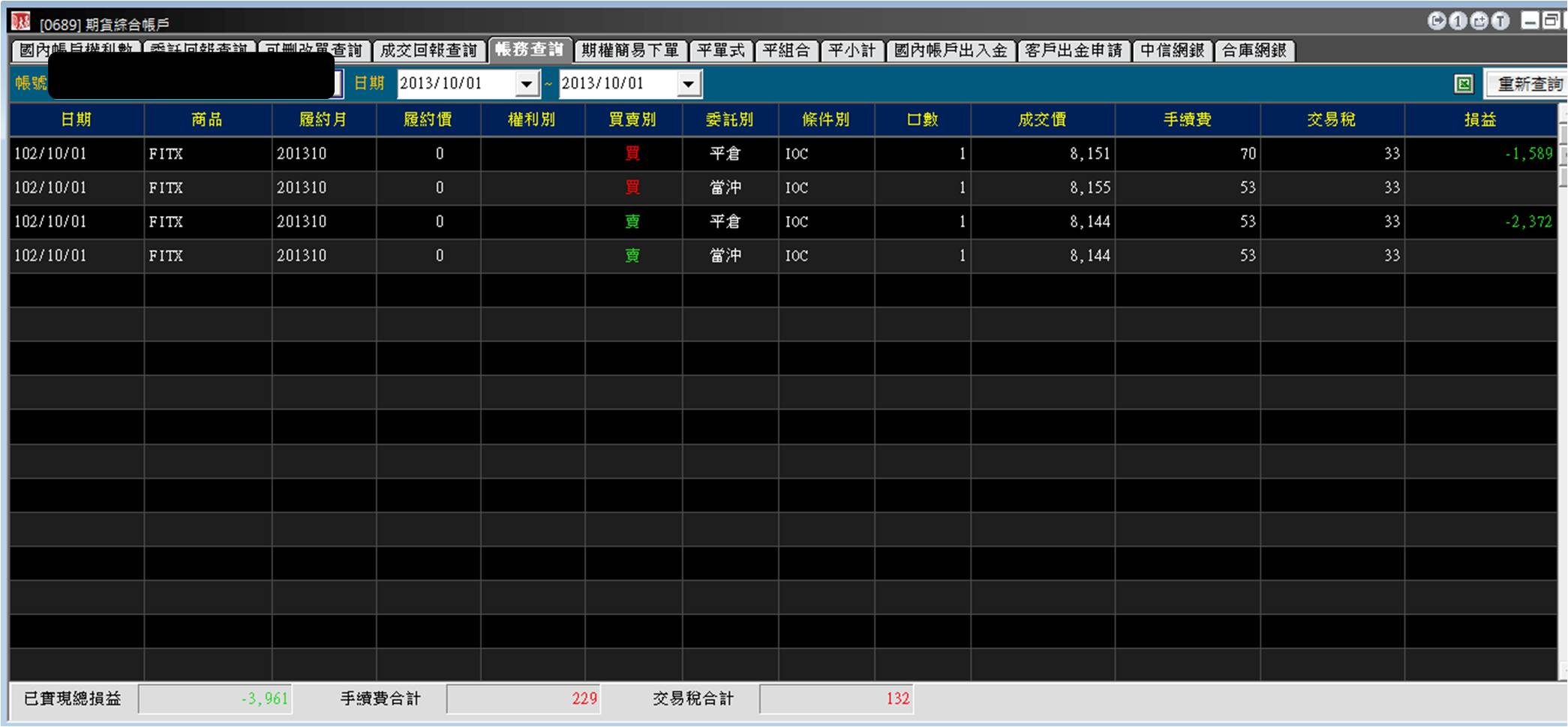Click the fee value 70 in first row
Screen dimensions: 1568x727
coord(1248,154)
